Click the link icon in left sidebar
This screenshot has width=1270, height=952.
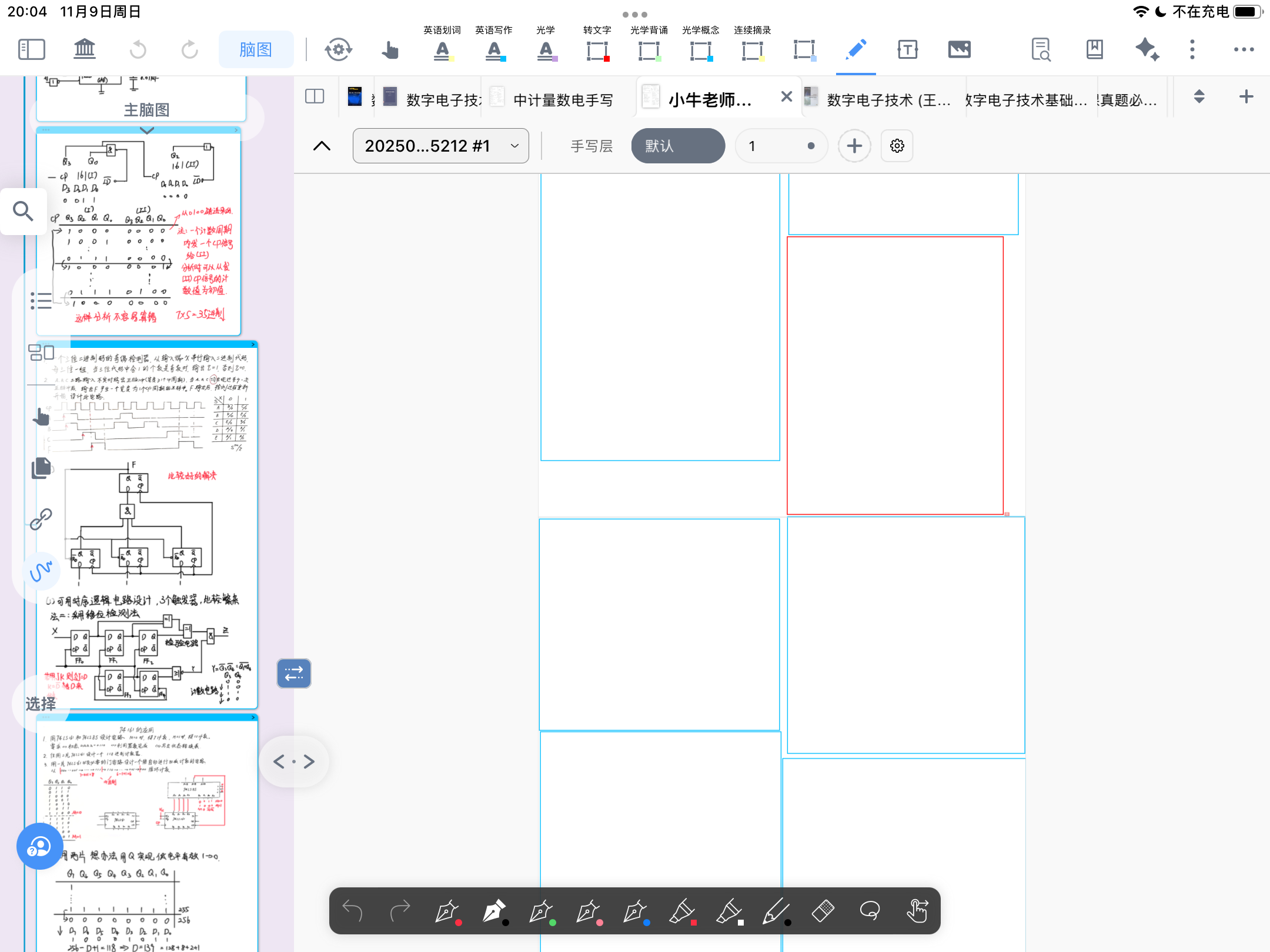[x=41, y=519]
